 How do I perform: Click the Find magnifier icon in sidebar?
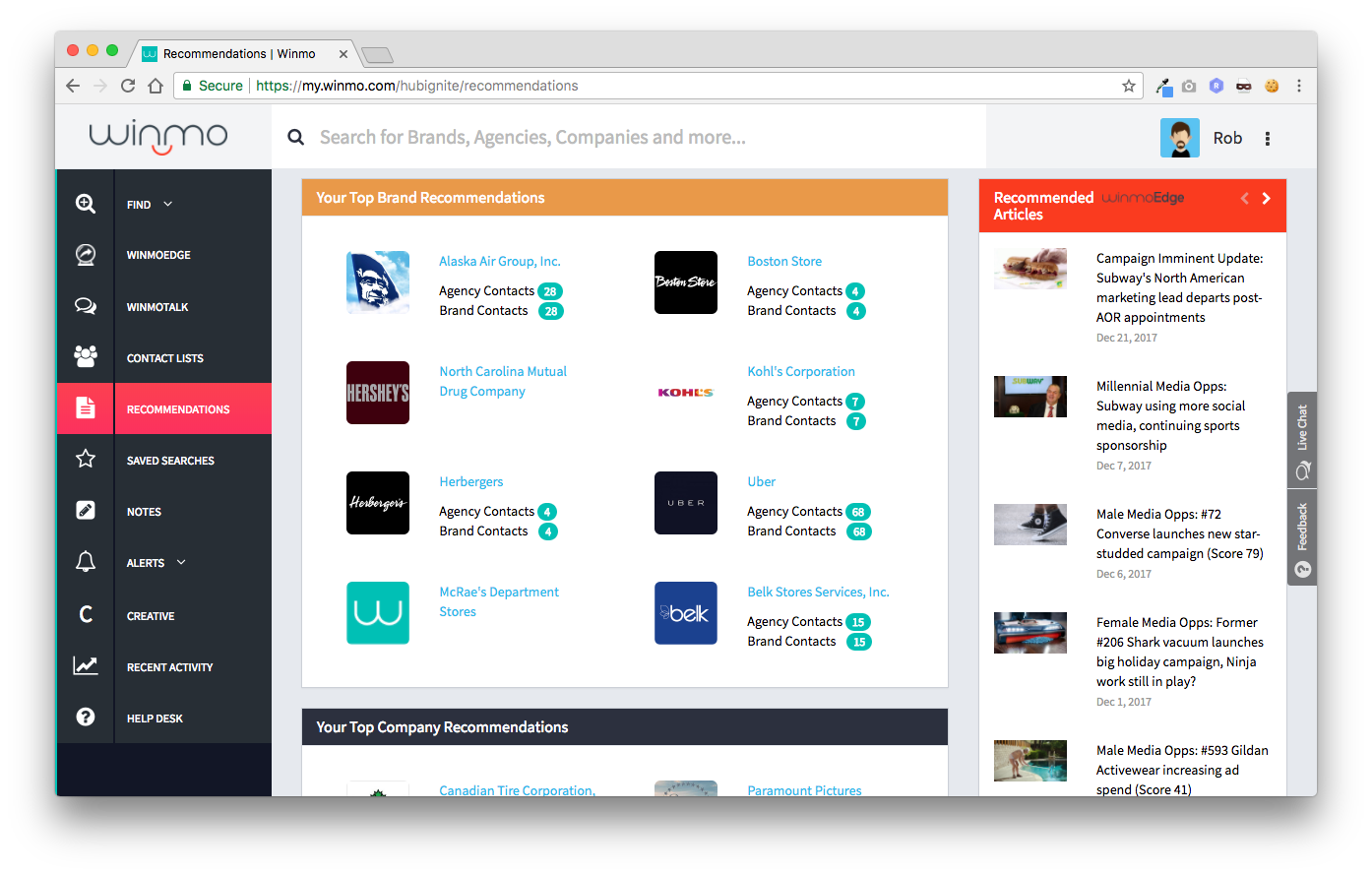86,204
